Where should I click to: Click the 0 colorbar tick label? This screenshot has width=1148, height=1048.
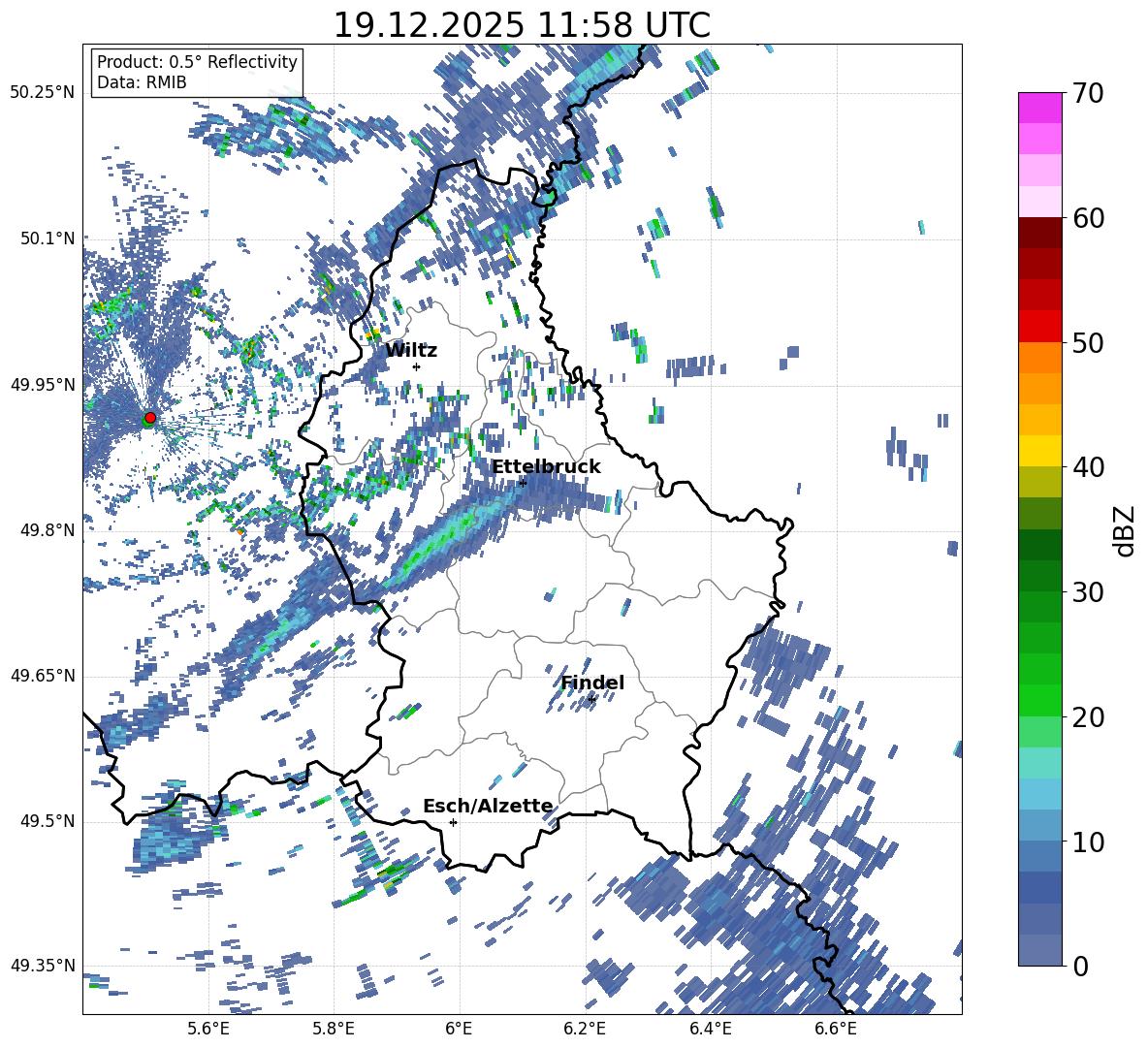(1080, 966)
